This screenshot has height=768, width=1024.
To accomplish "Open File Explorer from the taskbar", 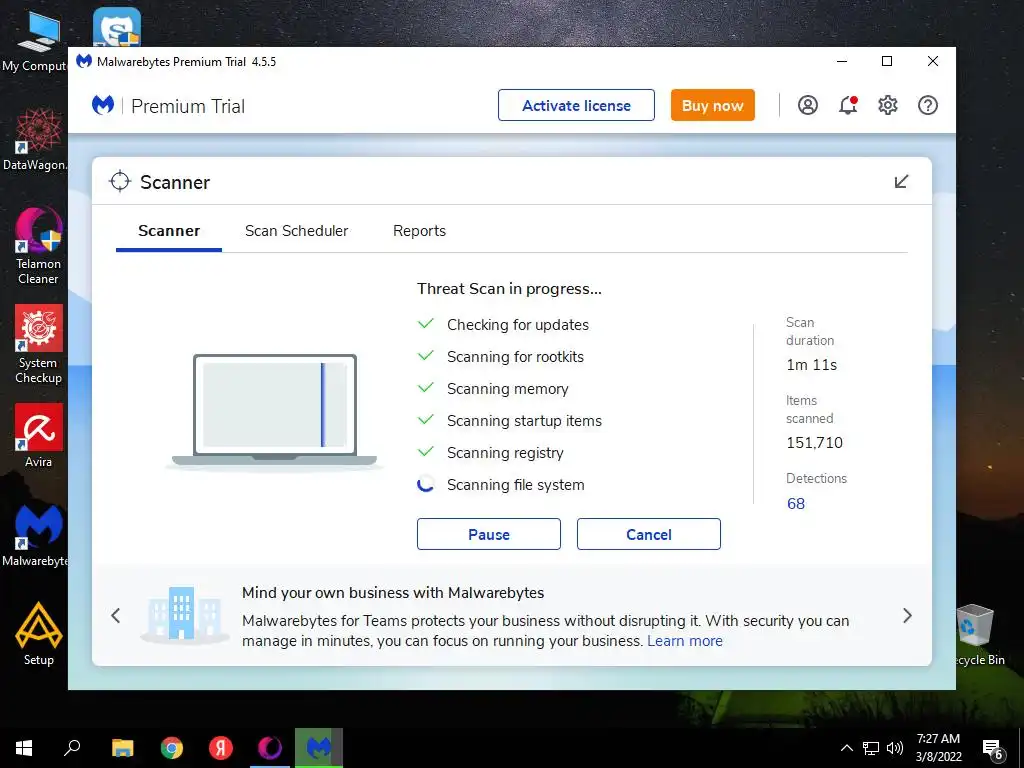I will 122,748.
